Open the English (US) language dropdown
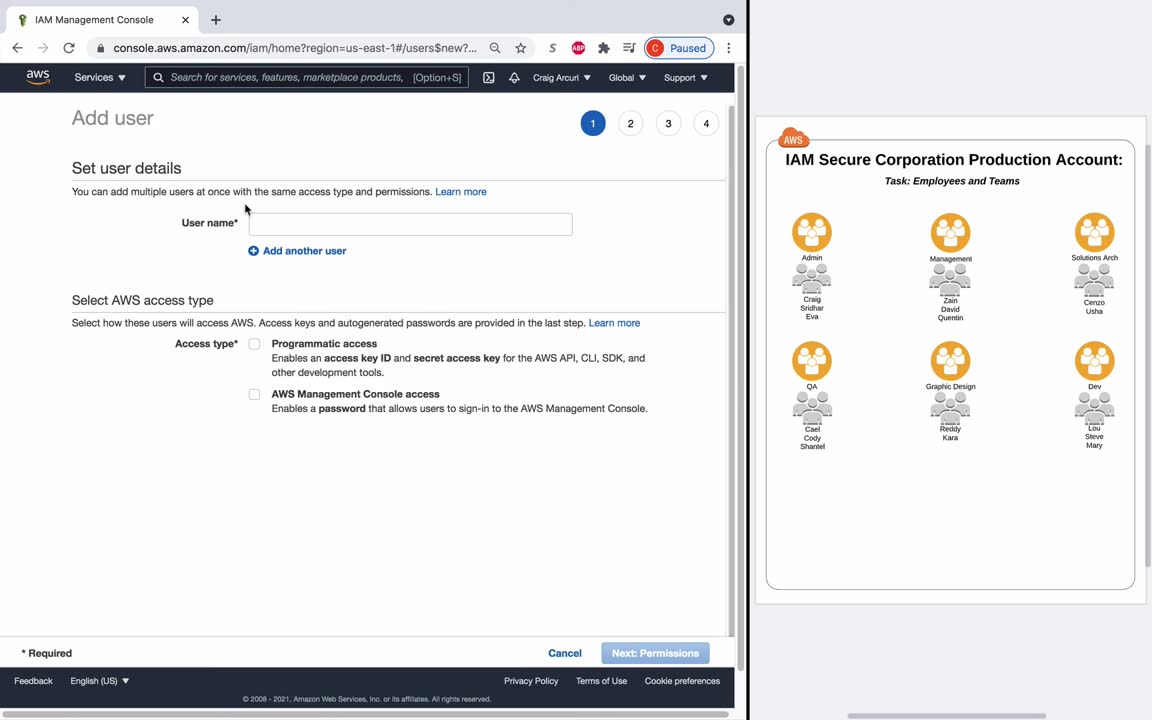 pyautogui.click(x=100, y=681)
